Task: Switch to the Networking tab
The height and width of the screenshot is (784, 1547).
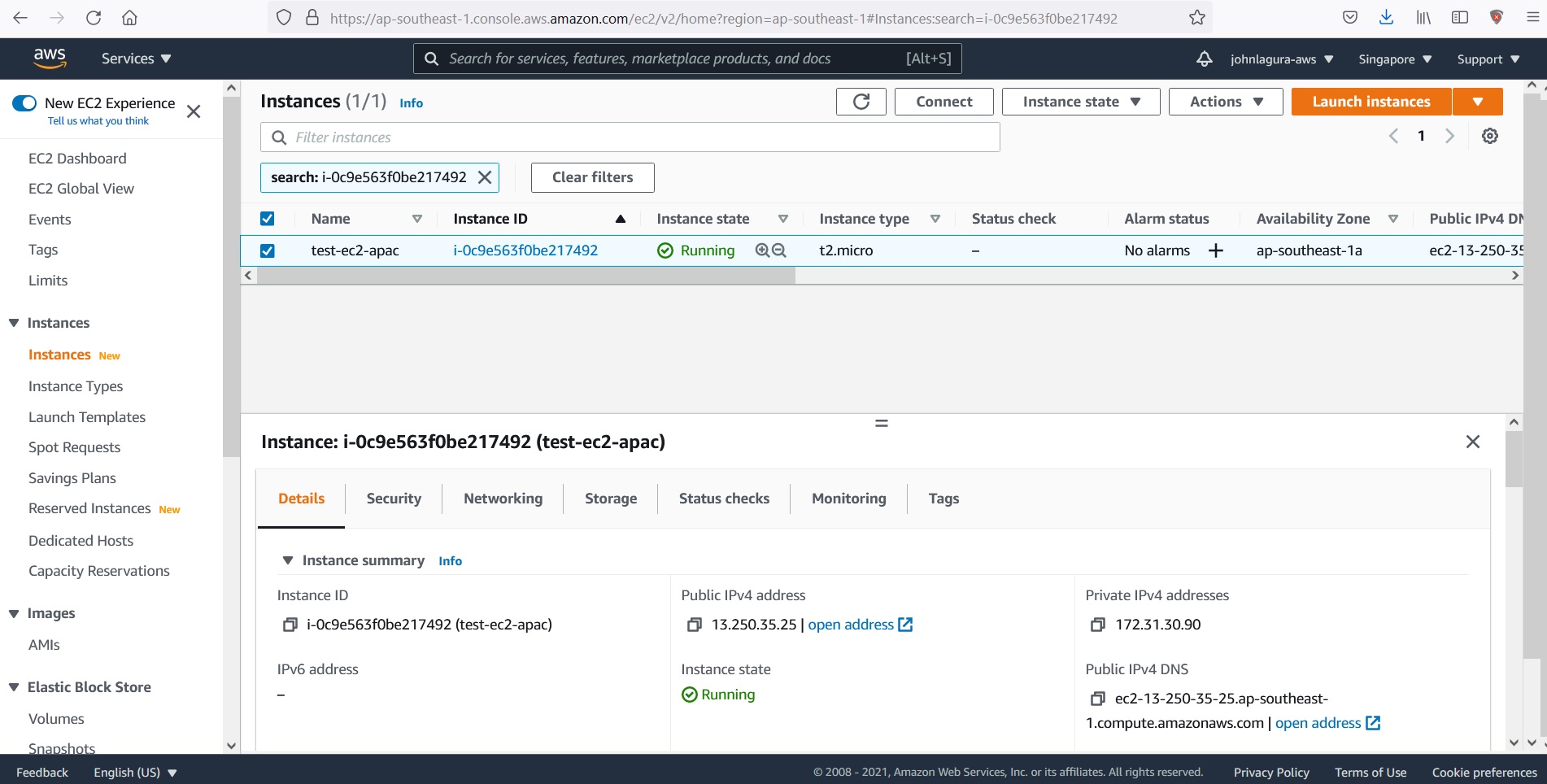Action: pos(502,498)
